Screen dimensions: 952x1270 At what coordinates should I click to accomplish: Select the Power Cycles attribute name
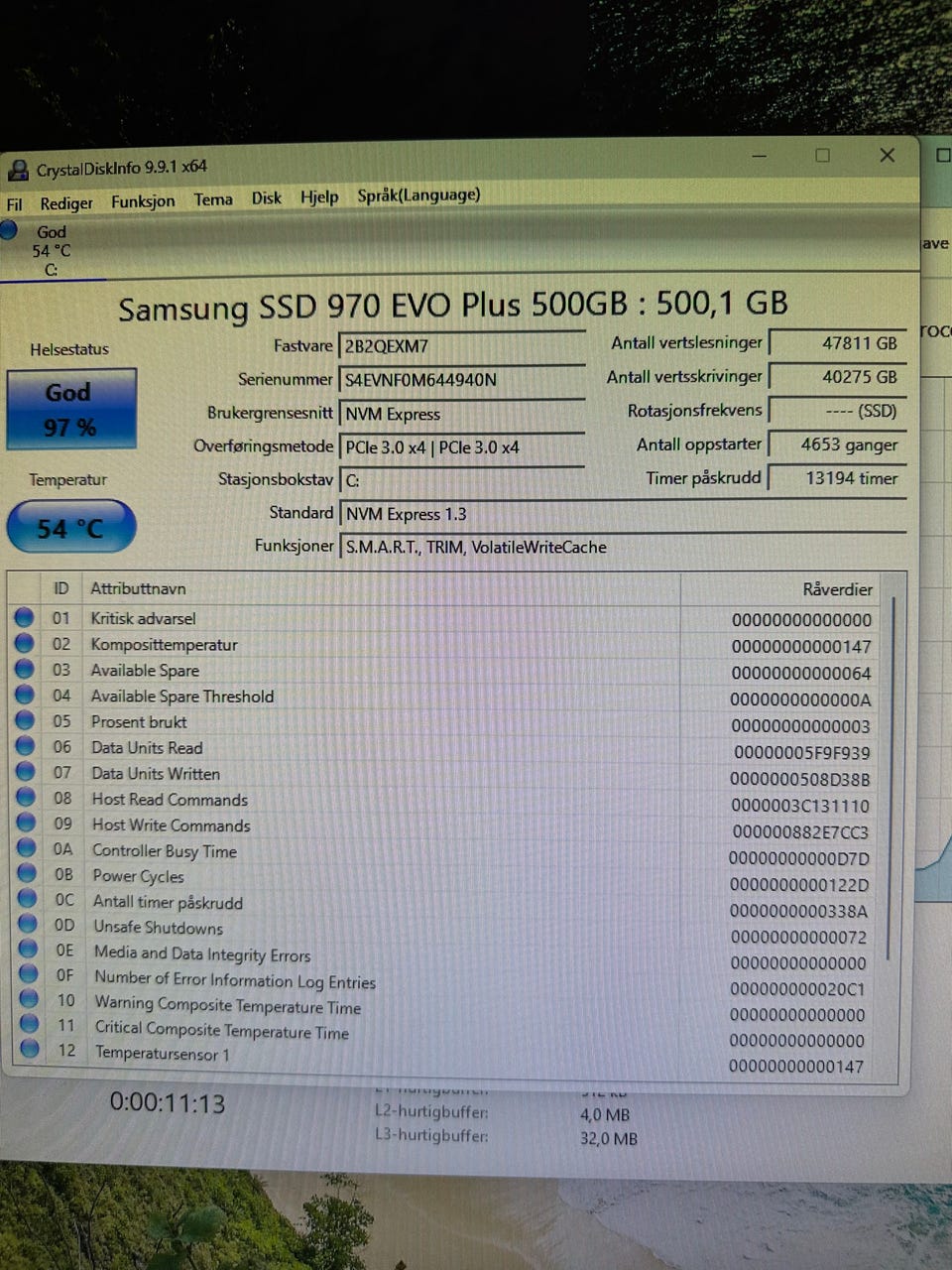pyautogui.click(x=138, y=876)
